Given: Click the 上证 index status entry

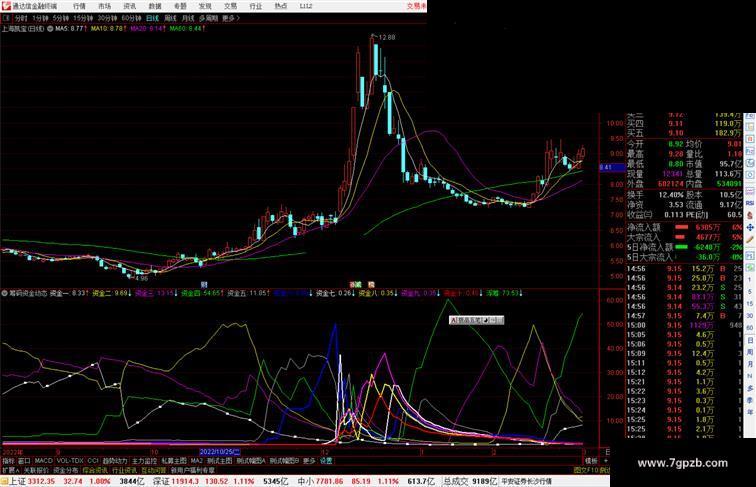Looking at the screenshot, I should click(x=76, y=481).
